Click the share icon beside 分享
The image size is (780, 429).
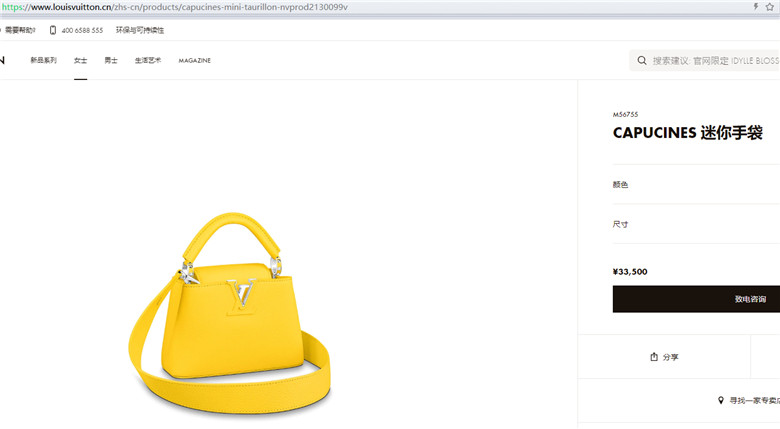click(x=654, y=357)
